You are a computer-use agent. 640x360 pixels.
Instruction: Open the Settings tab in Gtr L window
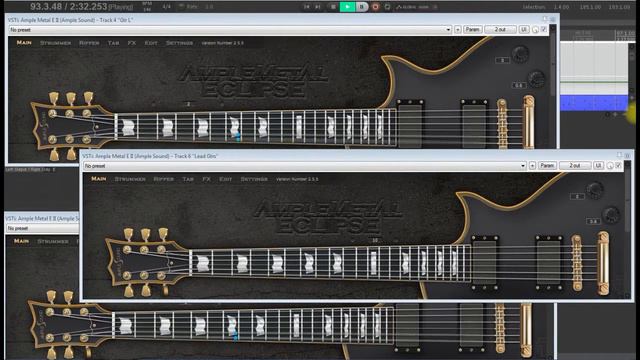[x=179, y=42]
